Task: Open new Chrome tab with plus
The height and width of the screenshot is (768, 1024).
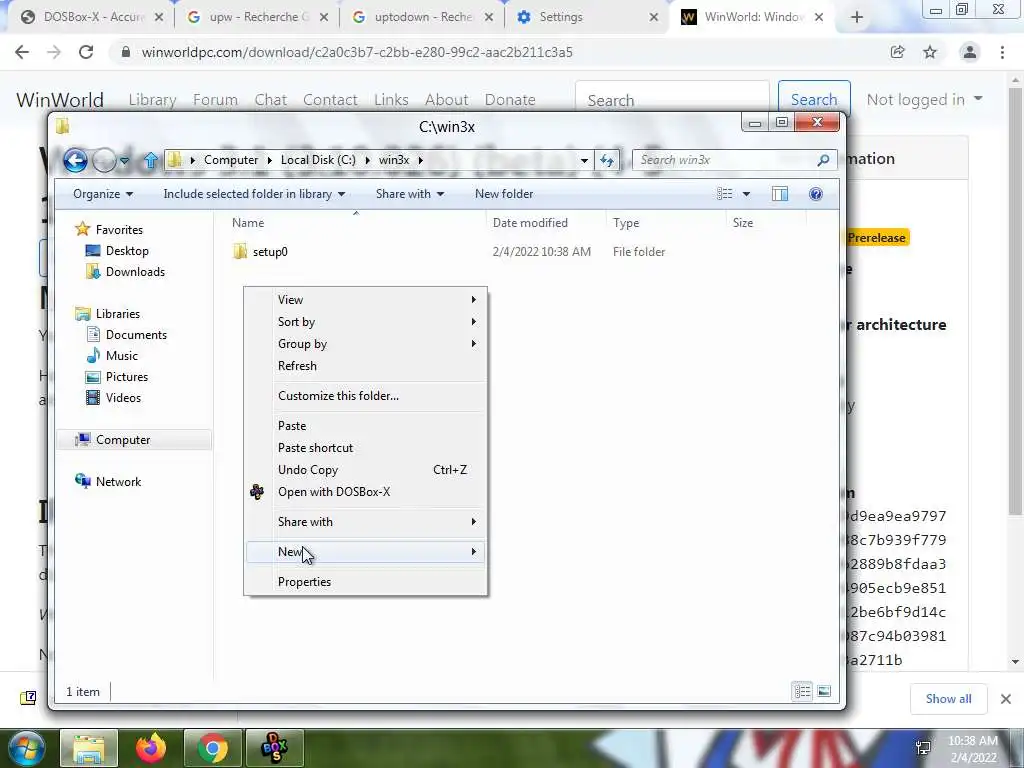Action: pos(857,18)
